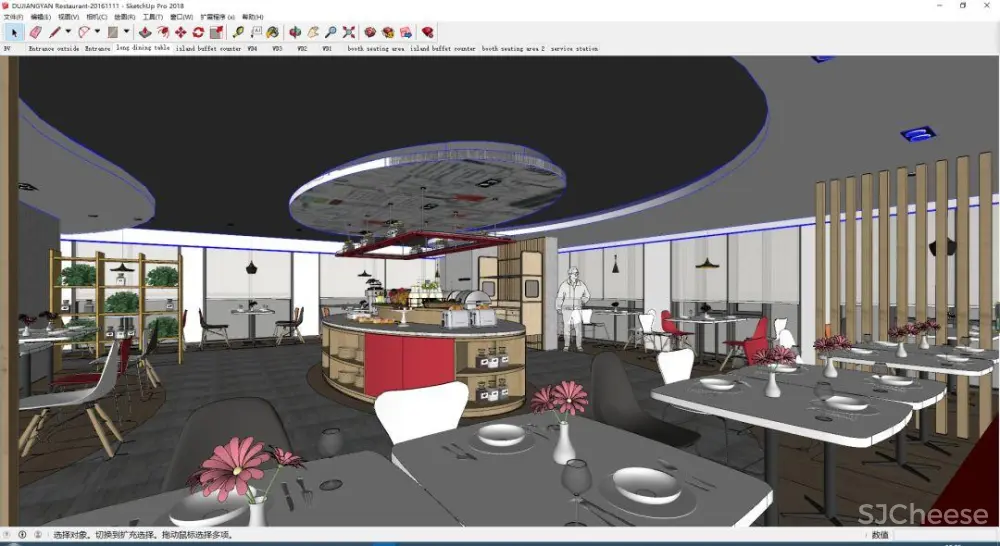Open the 相机(C) camera menu
This screenshot has width=1000, height=546.
click(x=97, y=17)
